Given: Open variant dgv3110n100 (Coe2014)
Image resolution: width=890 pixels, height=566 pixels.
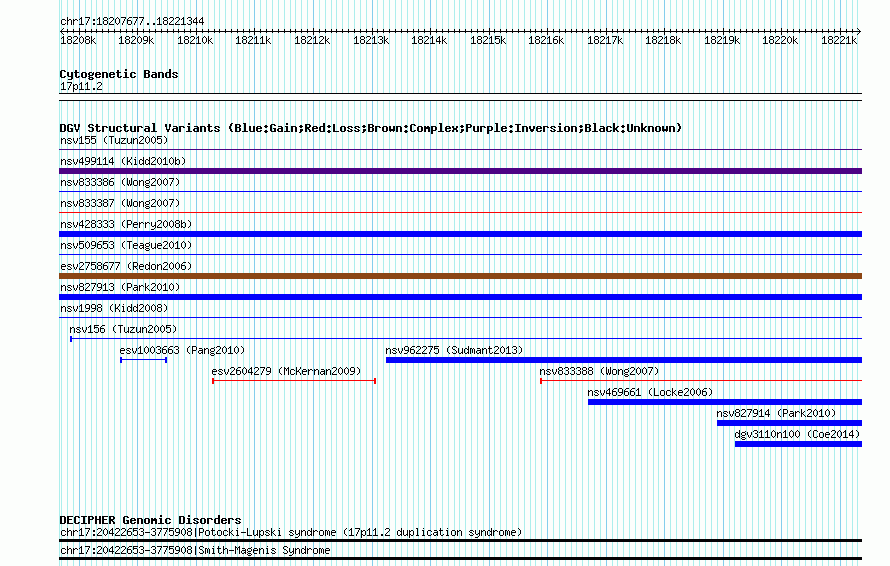Looking at the screenshot, I should (797, 434).
